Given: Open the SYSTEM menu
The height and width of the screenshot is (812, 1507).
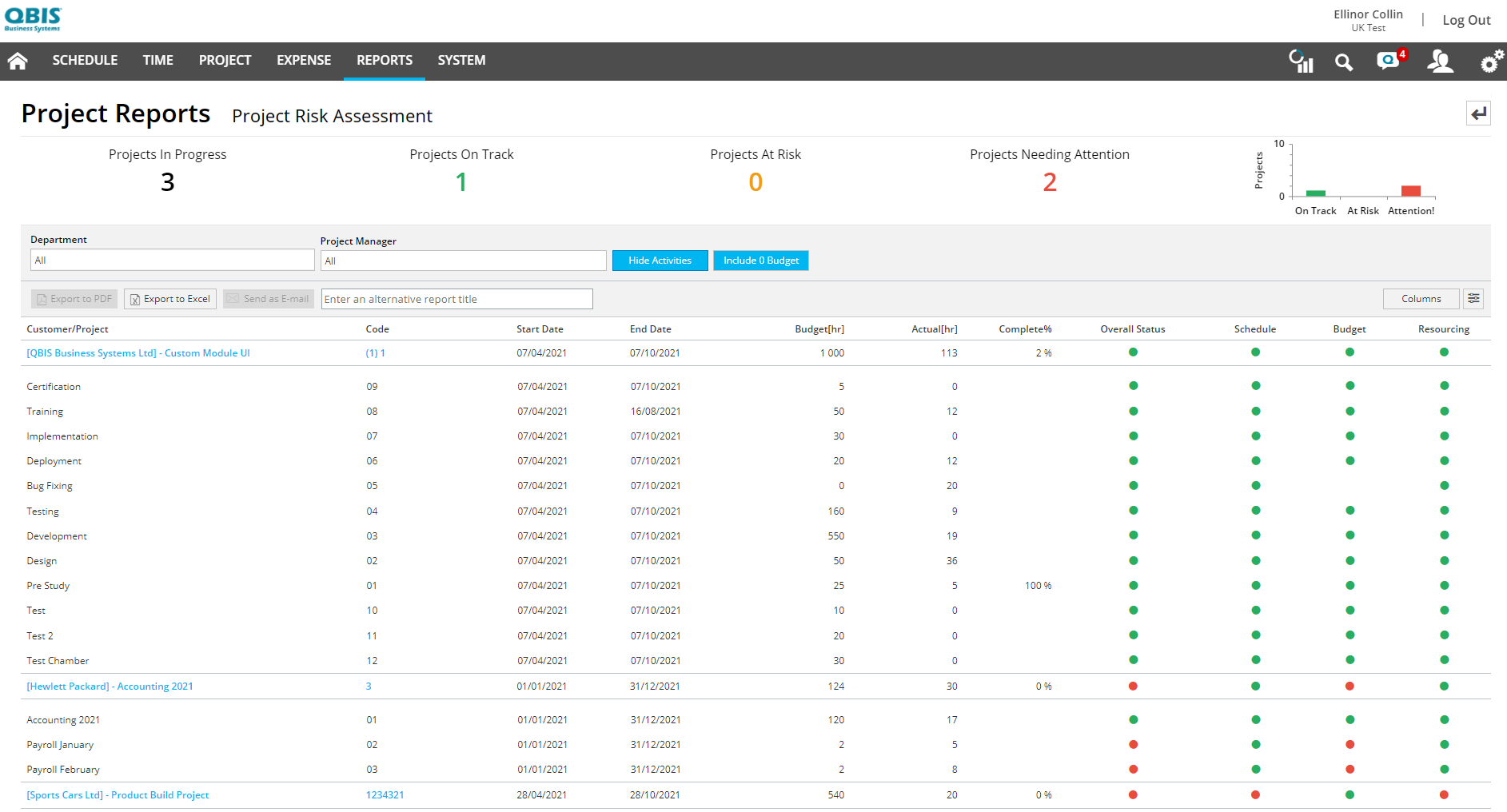Looking at the screenshot, I should click(x=461, y=60).
